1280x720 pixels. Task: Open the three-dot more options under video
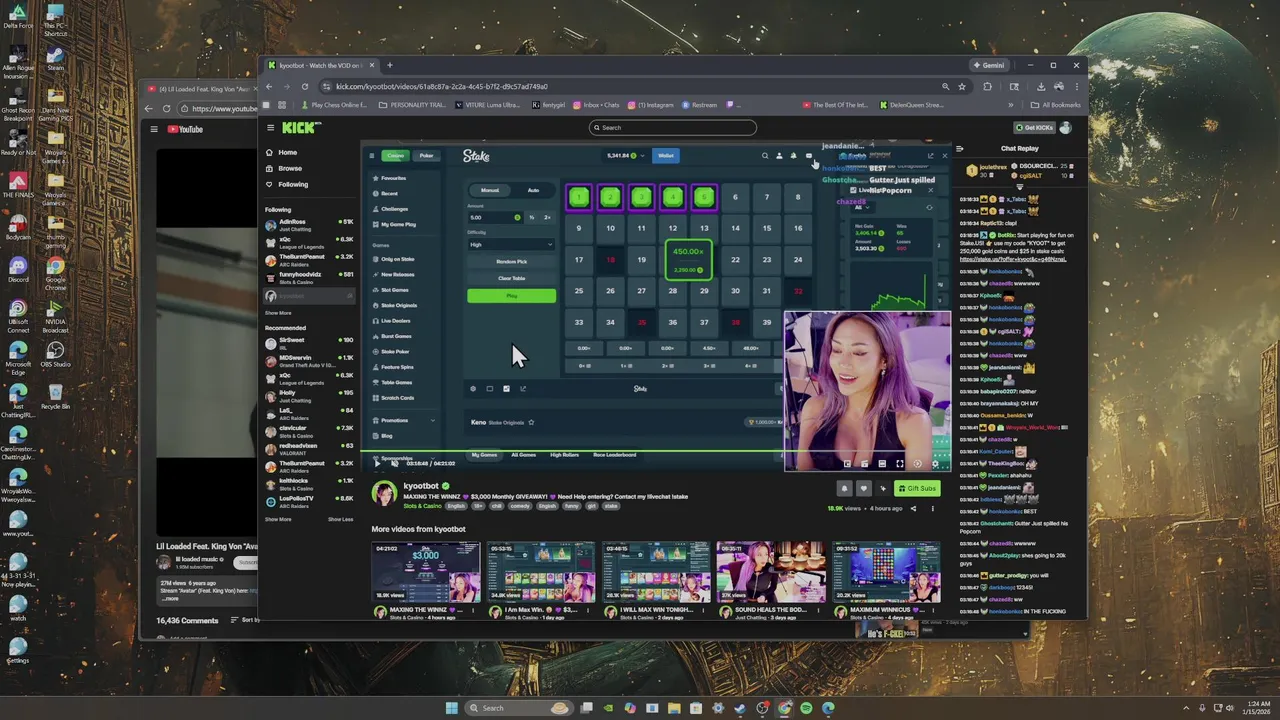pyautogui.click(x=932, y=508)
